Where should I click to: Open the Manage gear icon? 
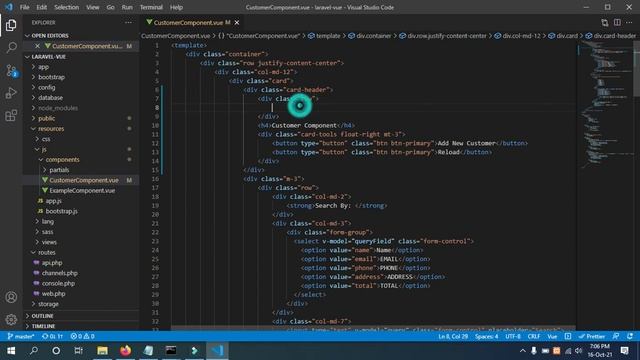[x=11, y=319]
